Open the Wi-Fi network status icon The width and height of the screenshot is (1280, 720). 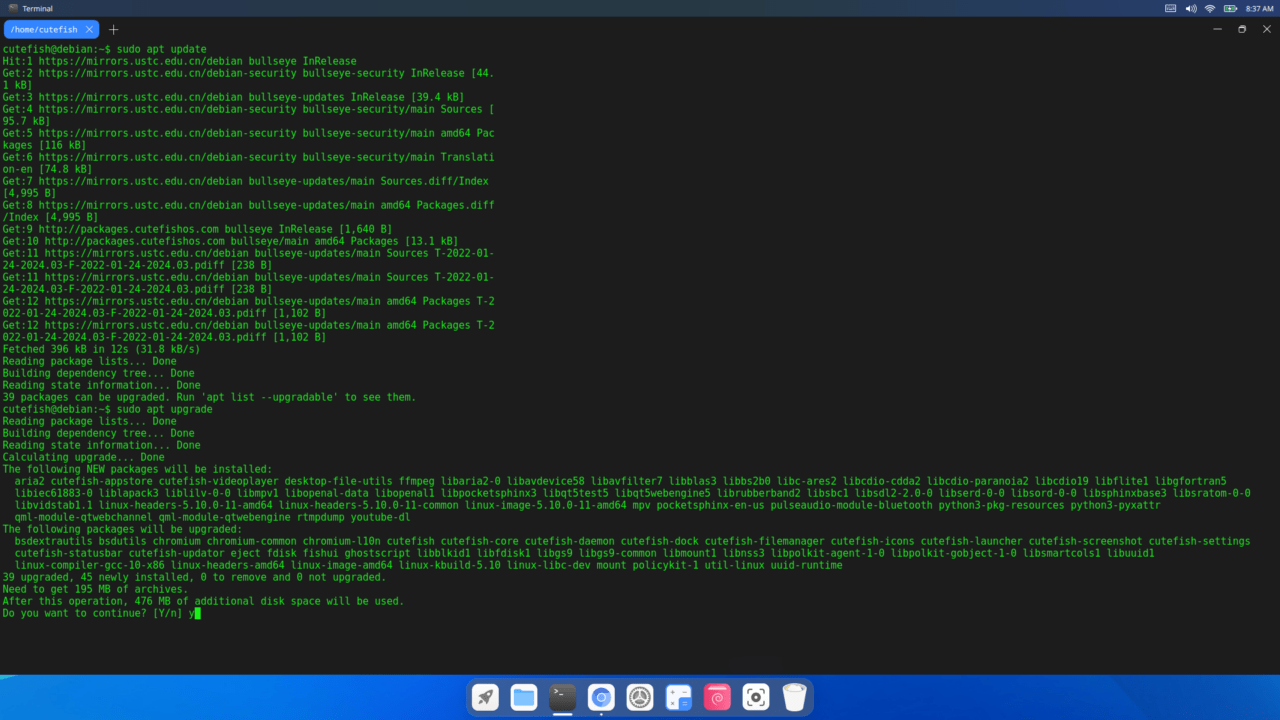[x=1209, y=8]
